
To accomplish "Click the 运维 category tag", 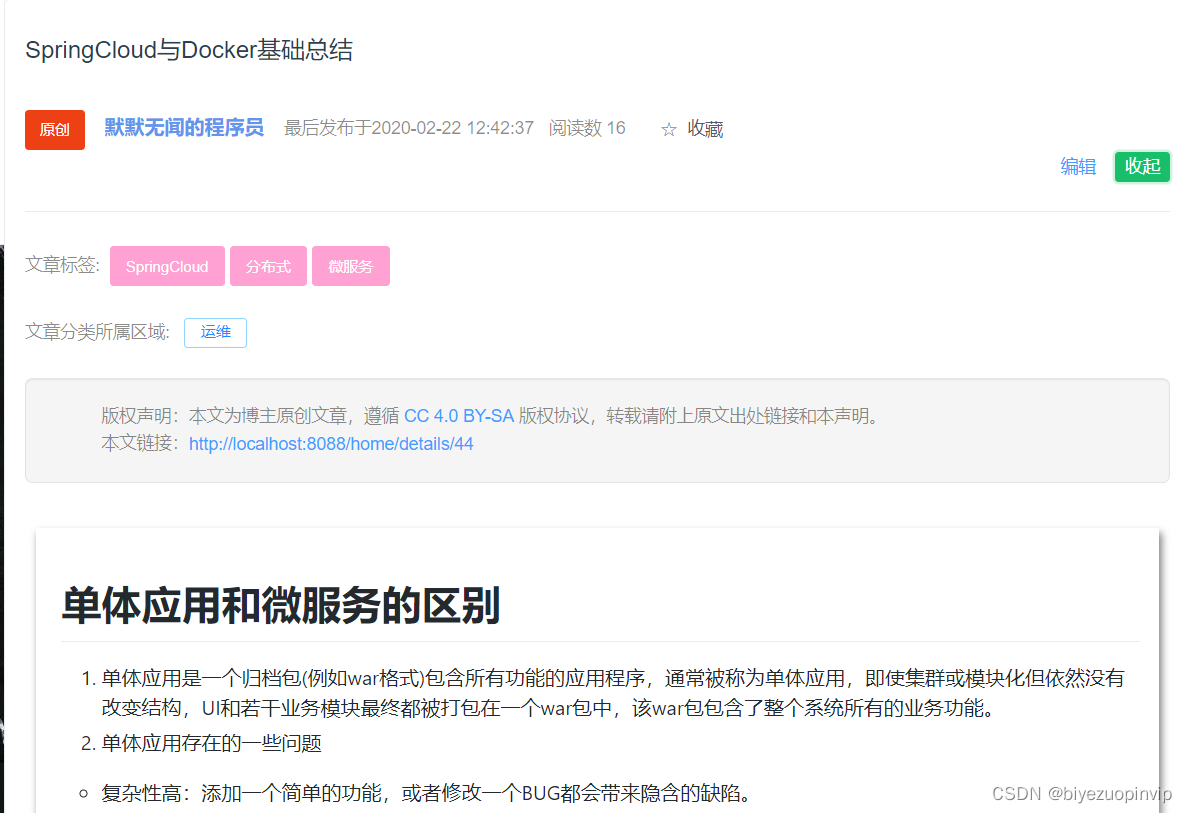I will point(216,332).
